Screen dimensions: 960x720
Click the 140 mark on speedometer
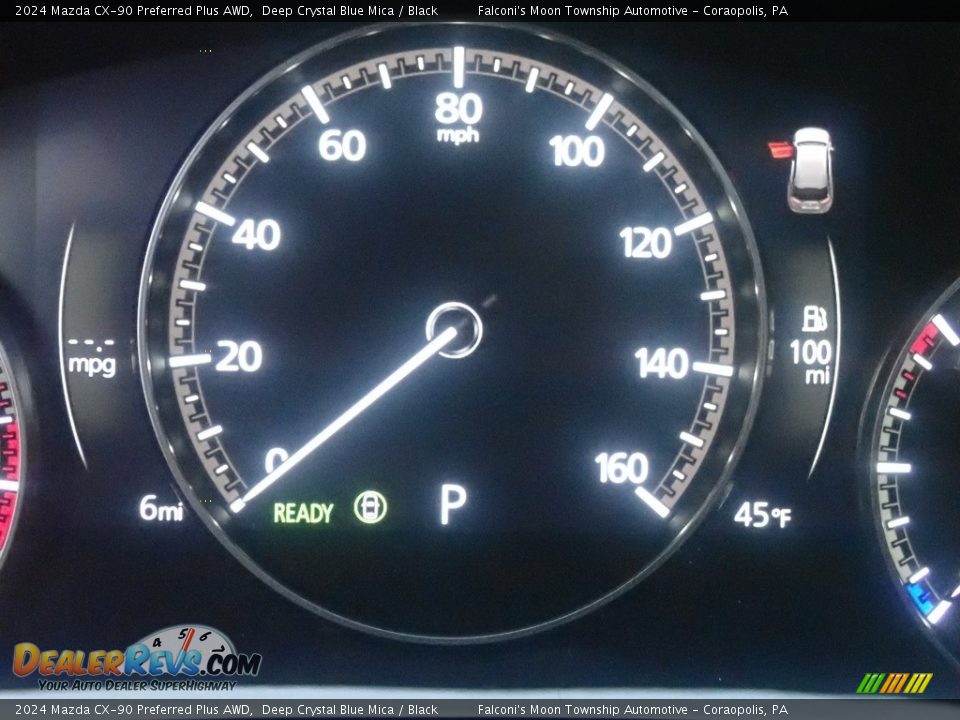click(x=661, y=363)
